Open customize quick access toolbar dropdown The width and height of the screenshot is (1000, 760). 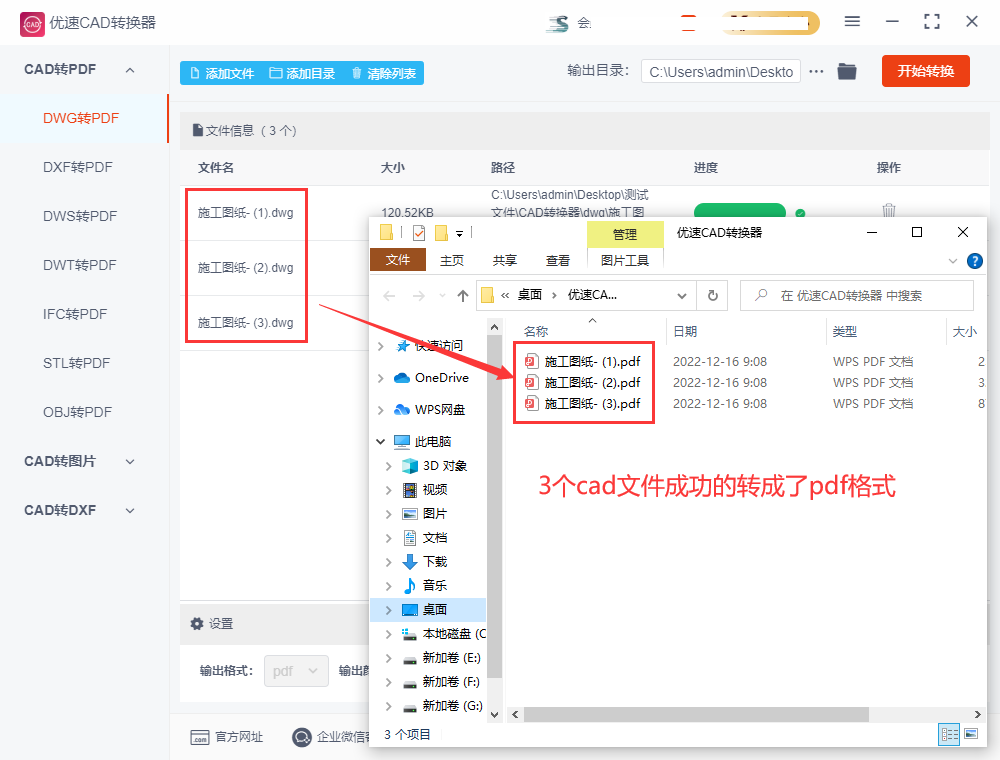pos(459,234)
